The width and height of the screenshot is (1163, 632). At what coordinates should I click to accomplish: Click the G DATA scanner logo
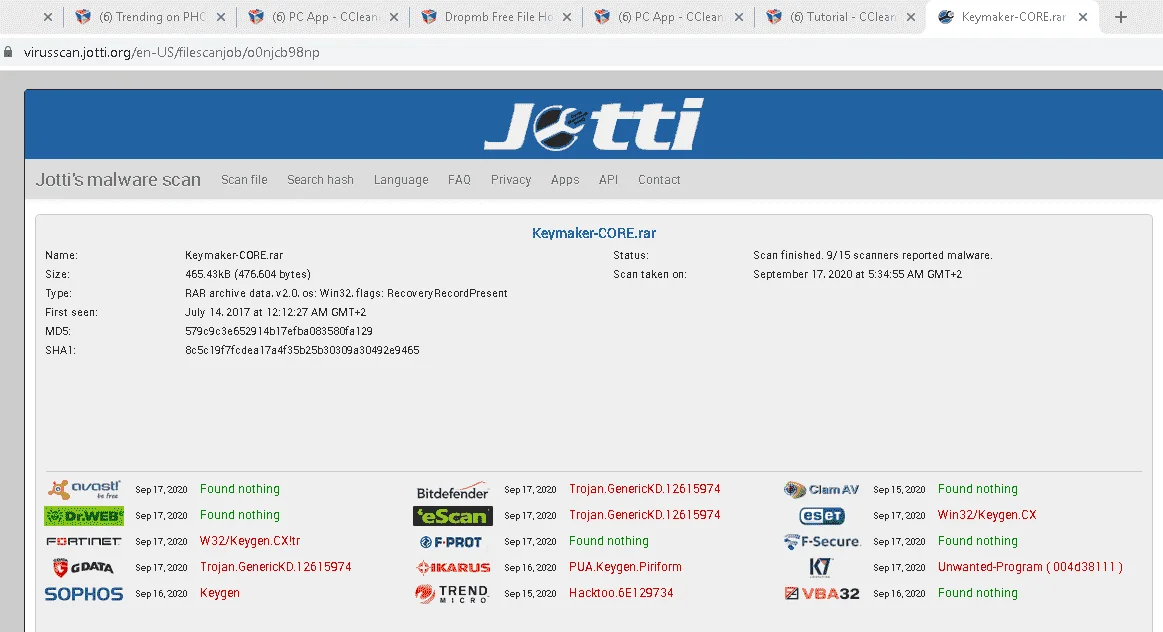tap(84, 567)
